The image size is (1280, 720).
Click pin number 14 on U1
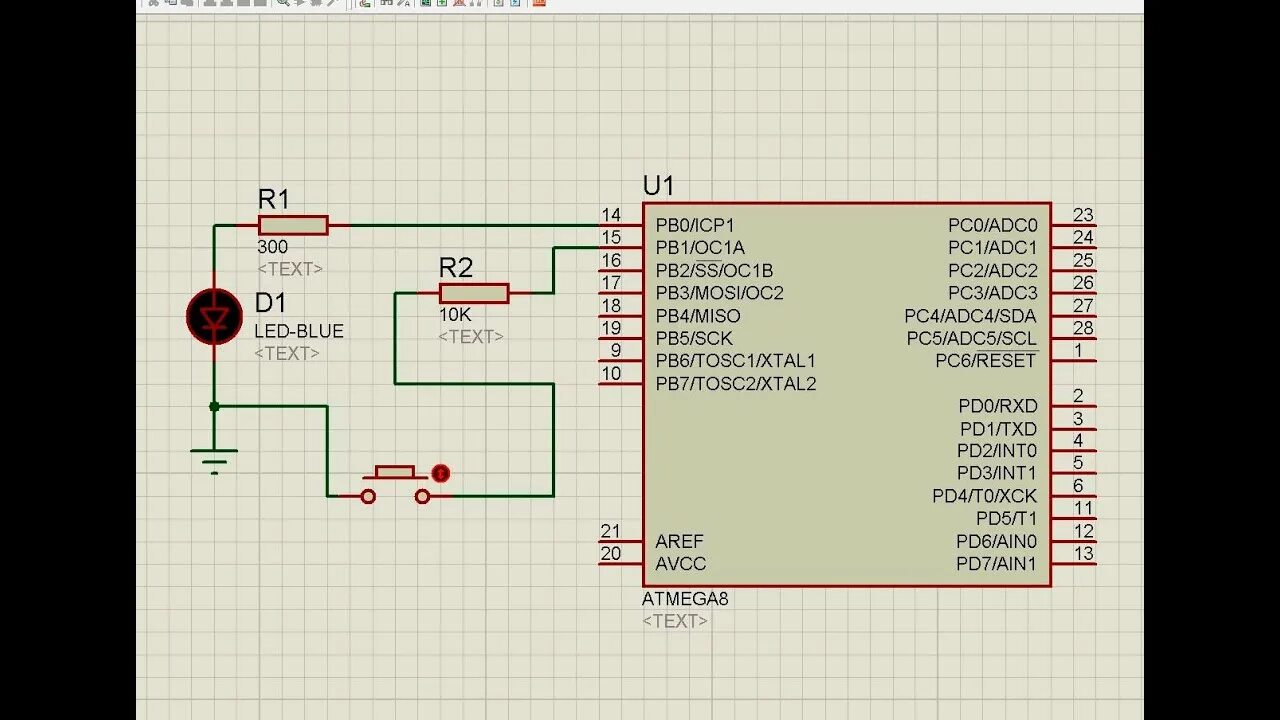(610, 215)
